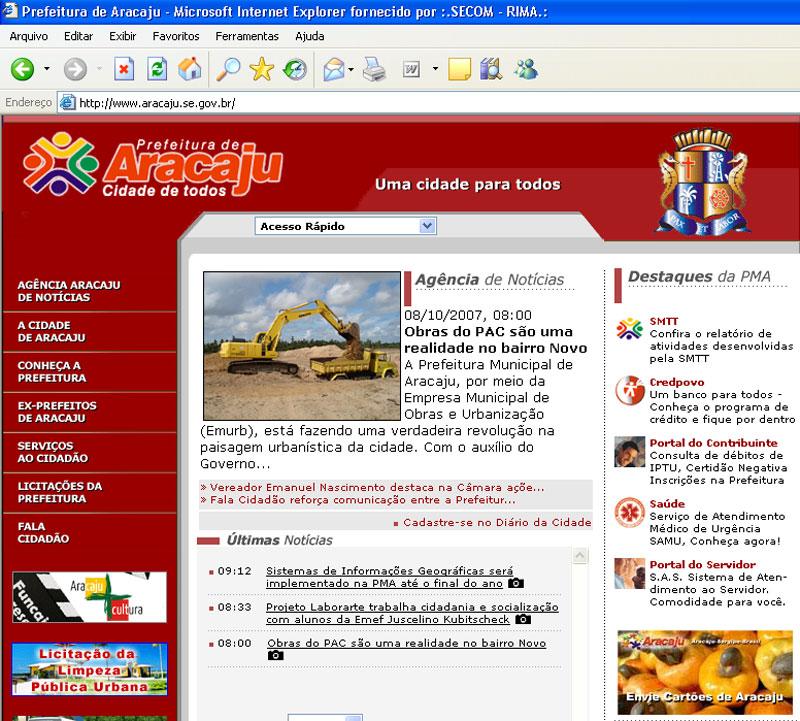Open the Ferramentas menu
This screenshot has height=721, width=800.
(x=246, y=36)
